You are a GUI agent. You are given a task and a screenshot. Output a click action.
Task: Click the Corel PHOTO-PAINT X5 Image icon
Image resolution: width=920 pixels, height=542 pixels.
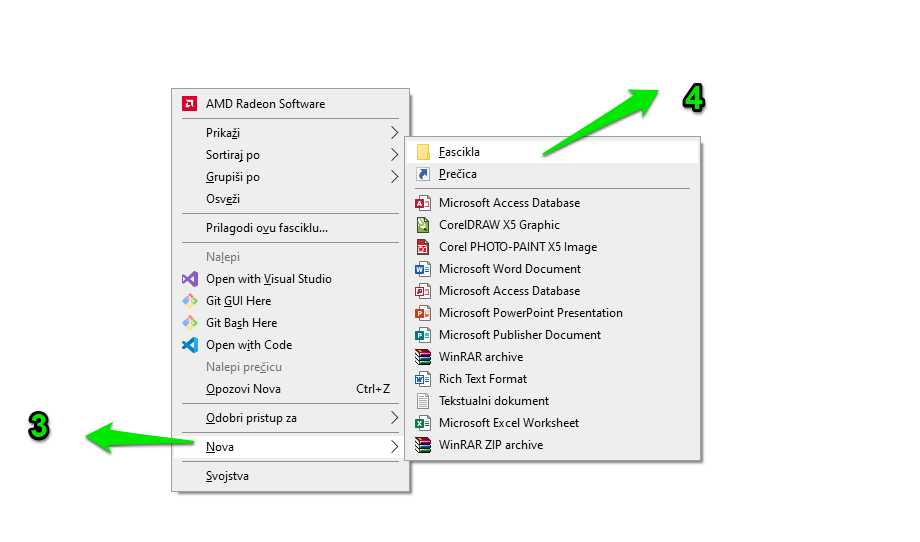coord(423,247)
